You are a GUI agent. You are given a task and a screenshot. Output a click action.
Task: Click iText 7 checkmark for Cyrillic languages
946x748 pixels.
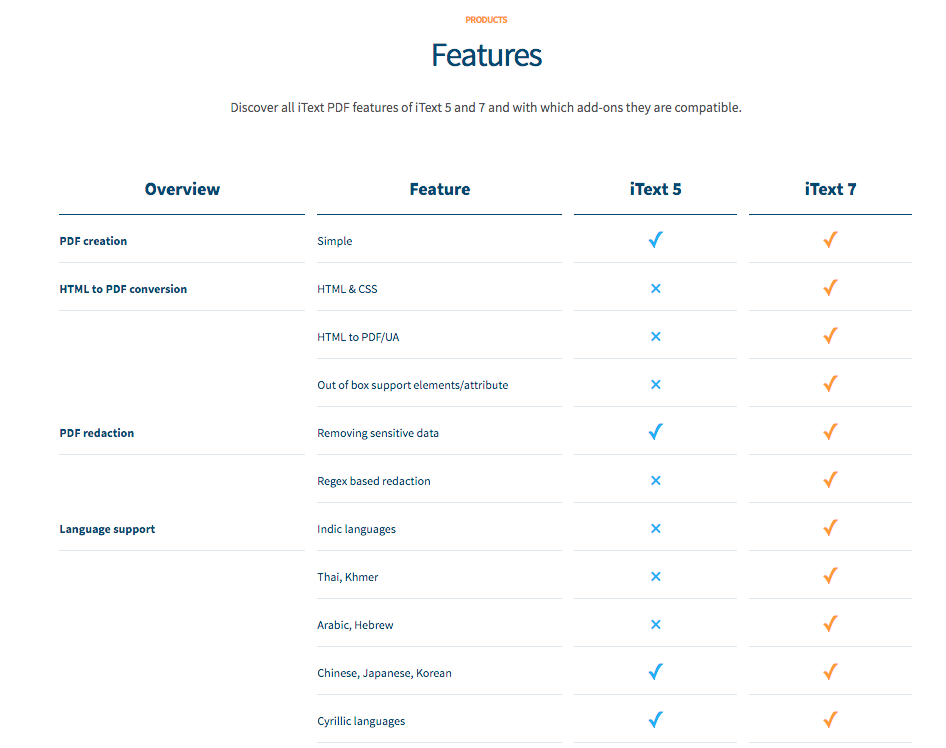tap(830, 720)
